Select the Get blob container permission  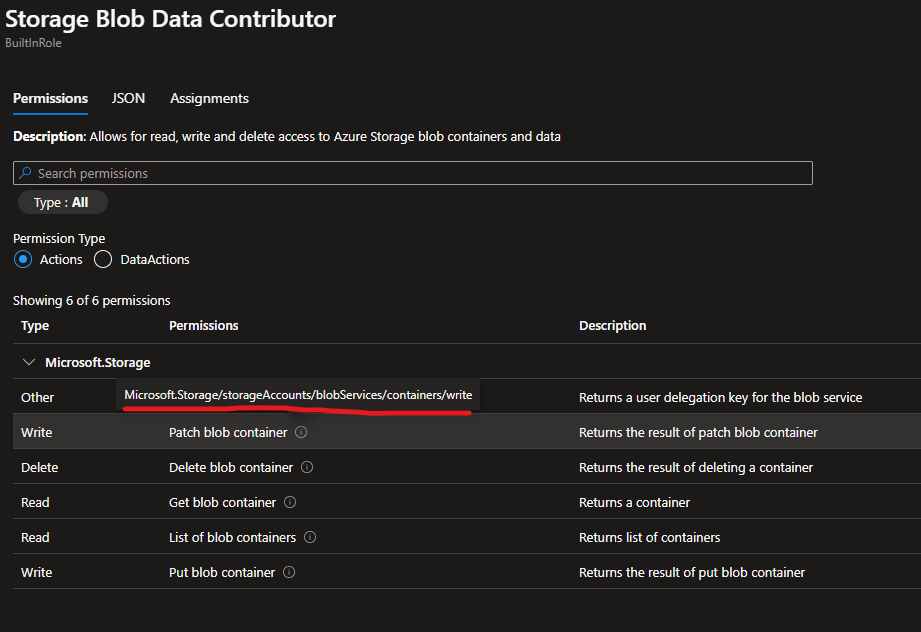[x=222, y=502]
